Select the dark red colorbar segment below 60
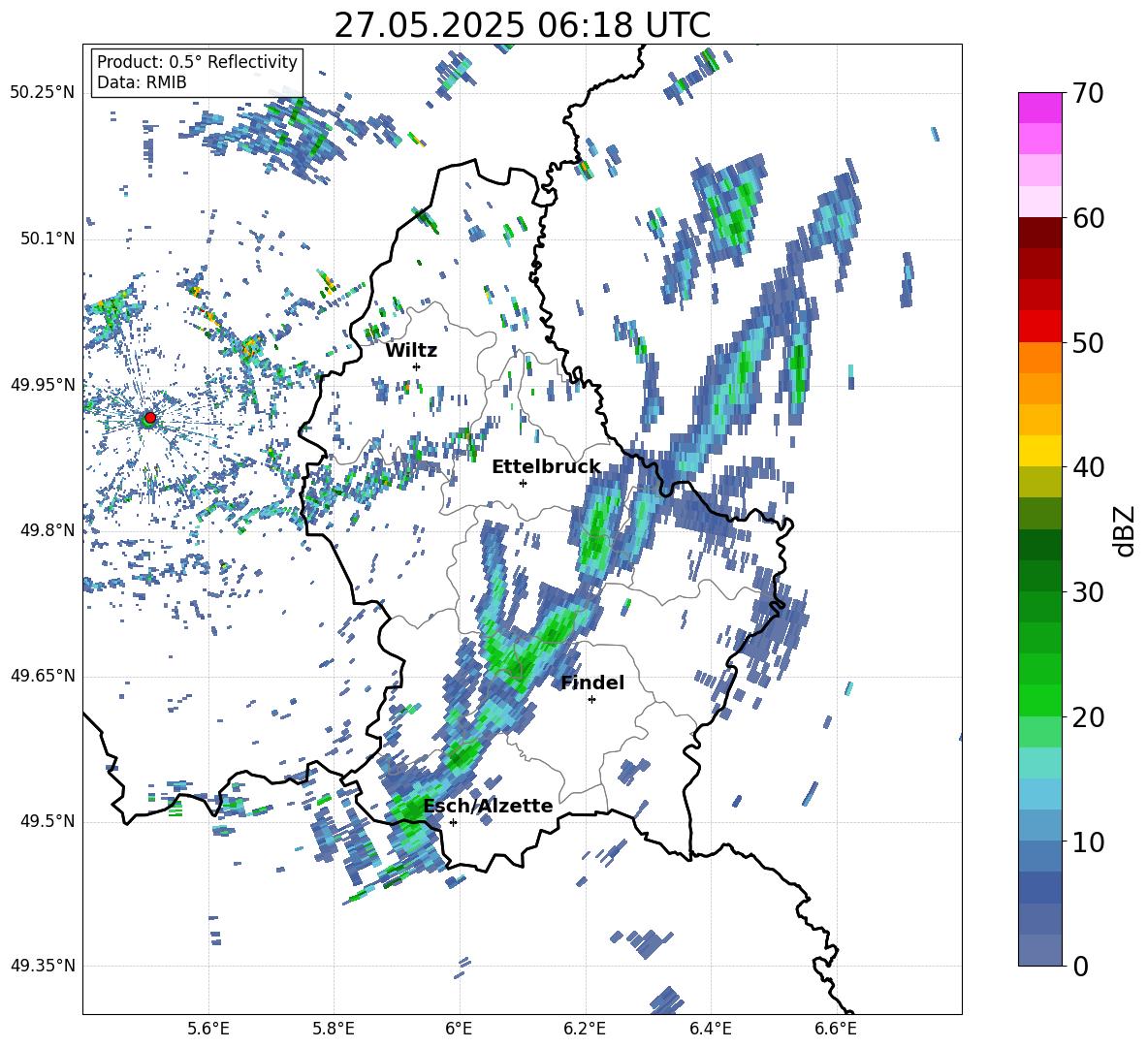Screen dimensions: 1148x1048 (x=1039, y=233)
